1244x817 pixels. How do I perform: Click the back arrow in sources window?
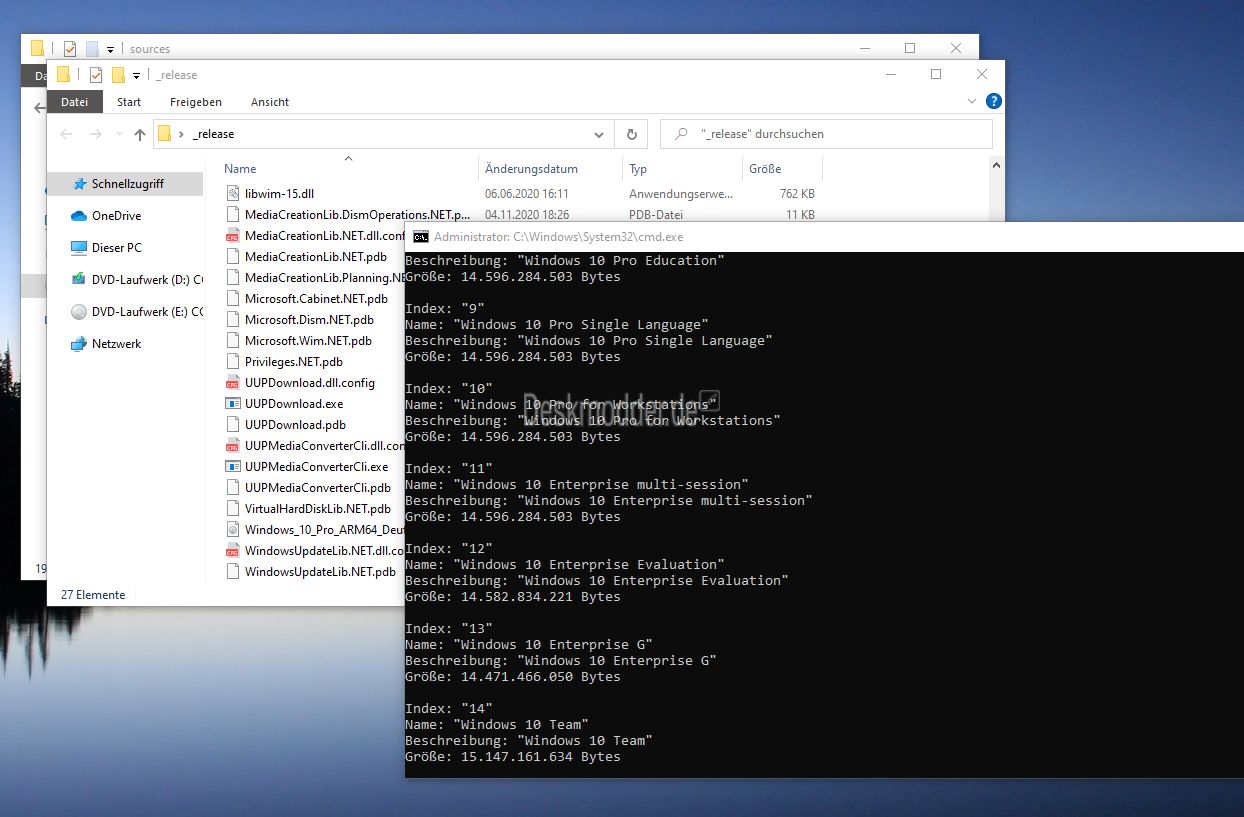click(39, 107)
